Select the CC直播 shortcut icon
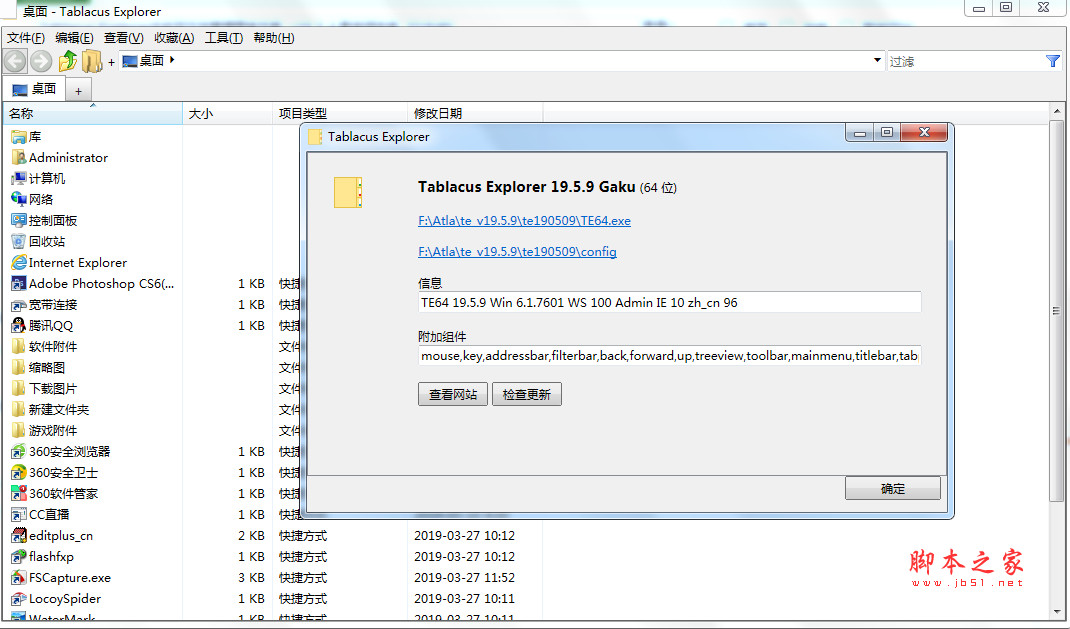Viewport: 1070px width, 629px height. 19,514
